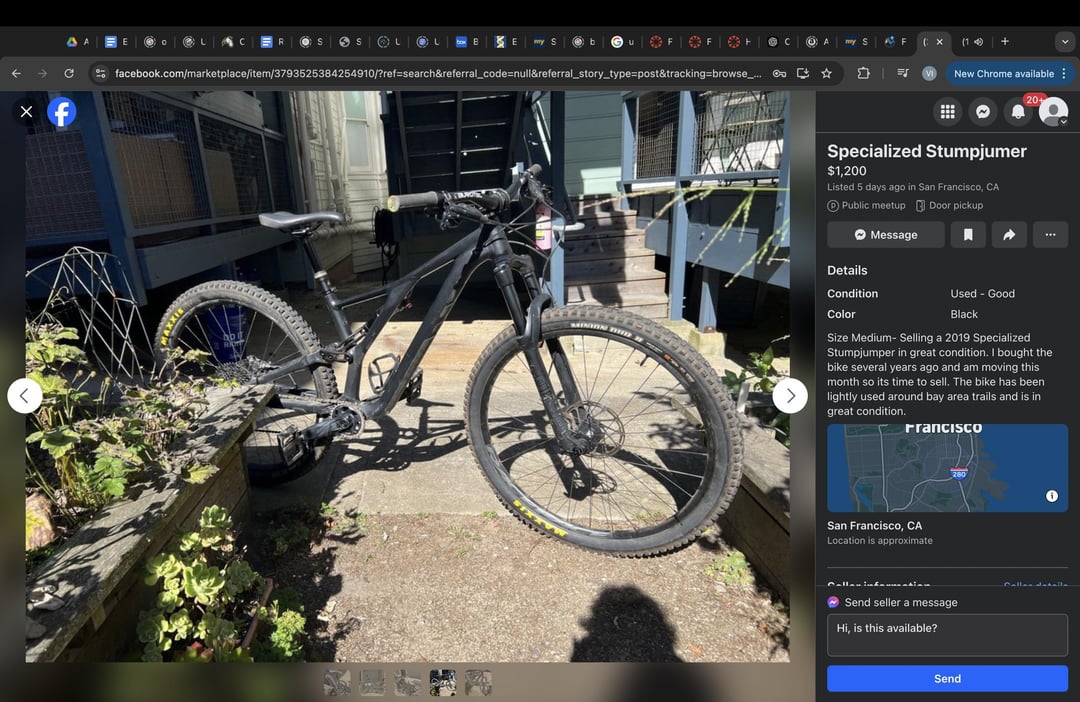
Task: Show the next listing photo
Action: pyautogui.click(x=790, y=395)
